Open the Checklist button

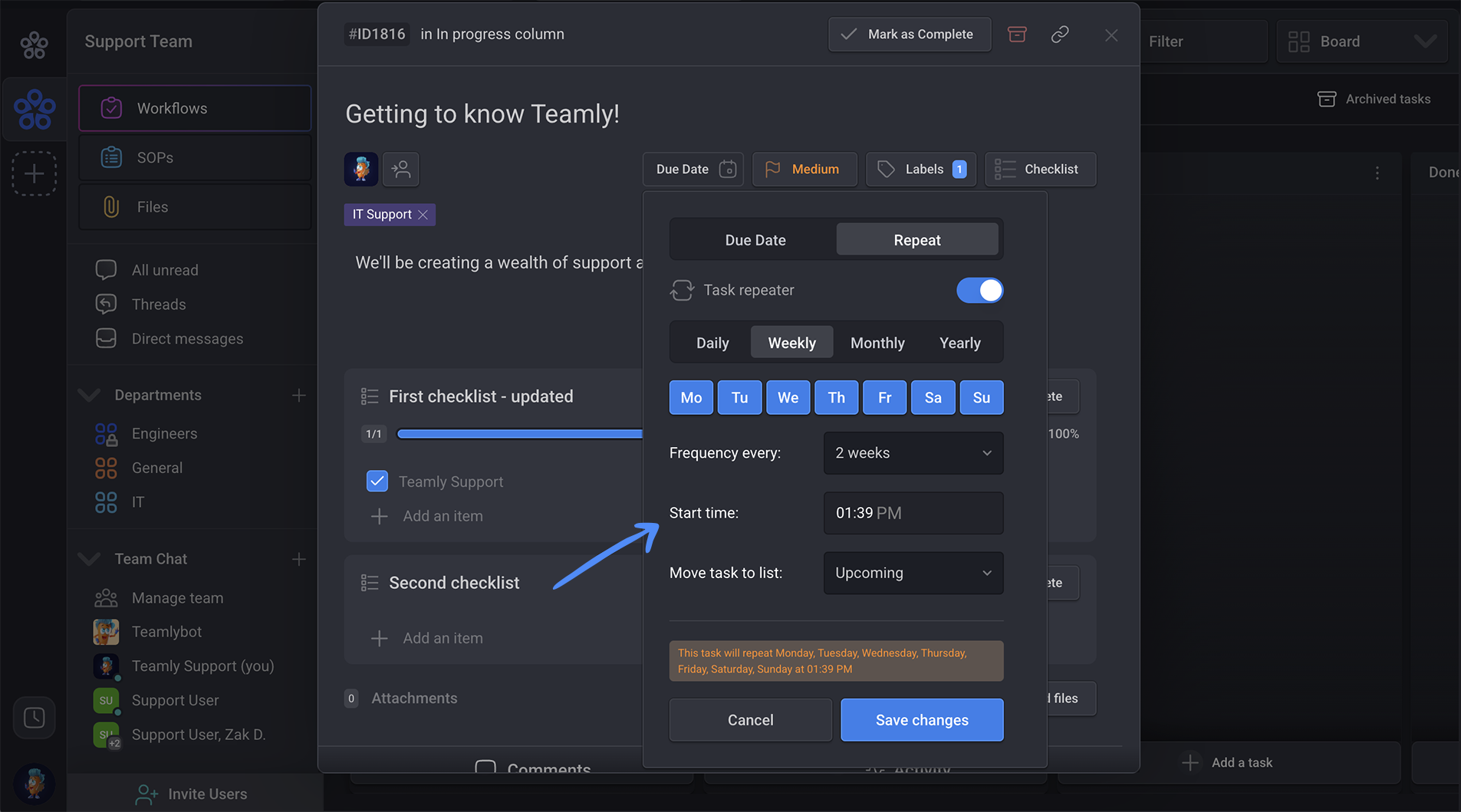tap(1041, 169)
